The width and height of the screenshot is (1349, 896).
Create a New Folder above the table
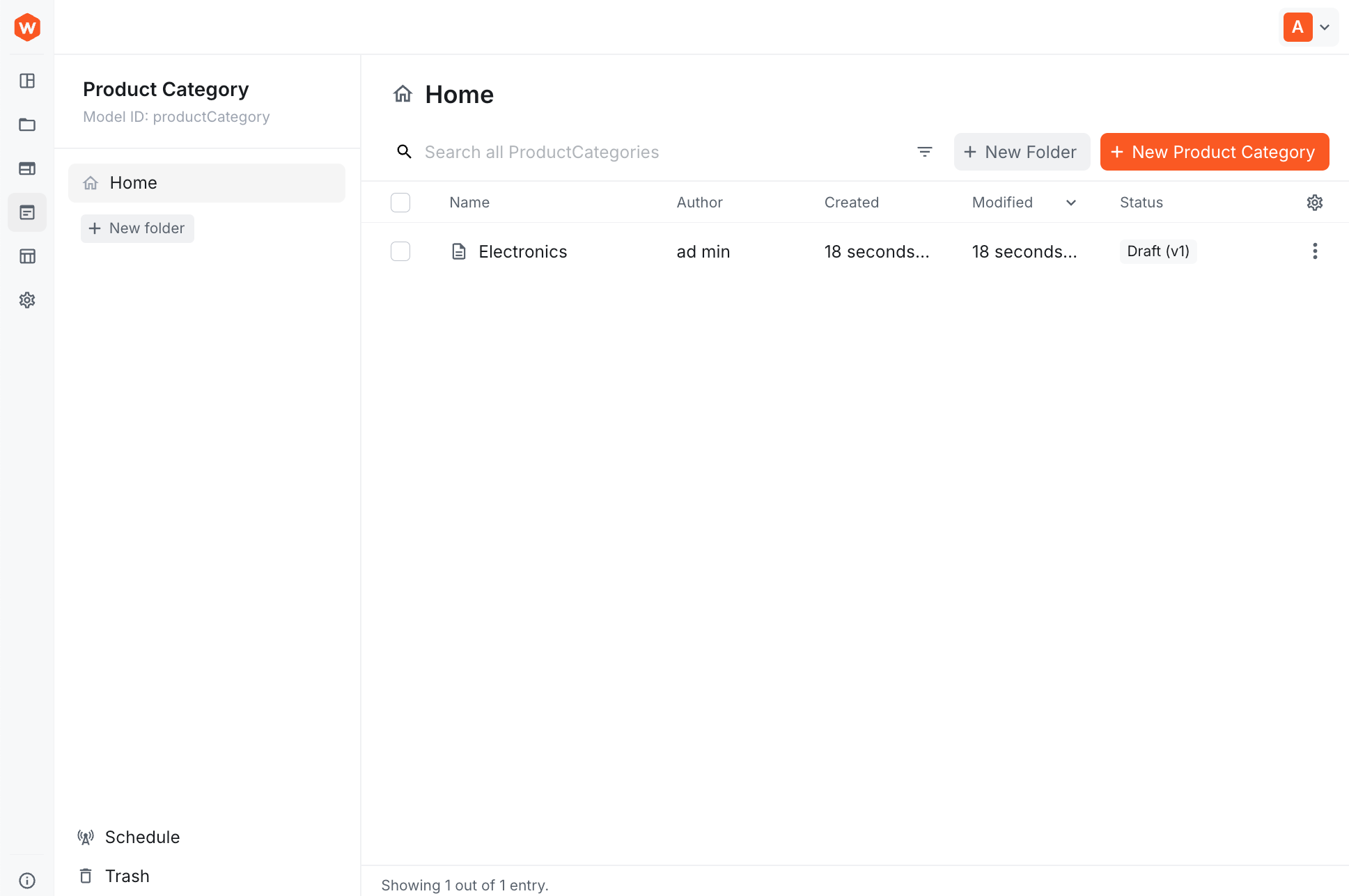point(1022,151)
